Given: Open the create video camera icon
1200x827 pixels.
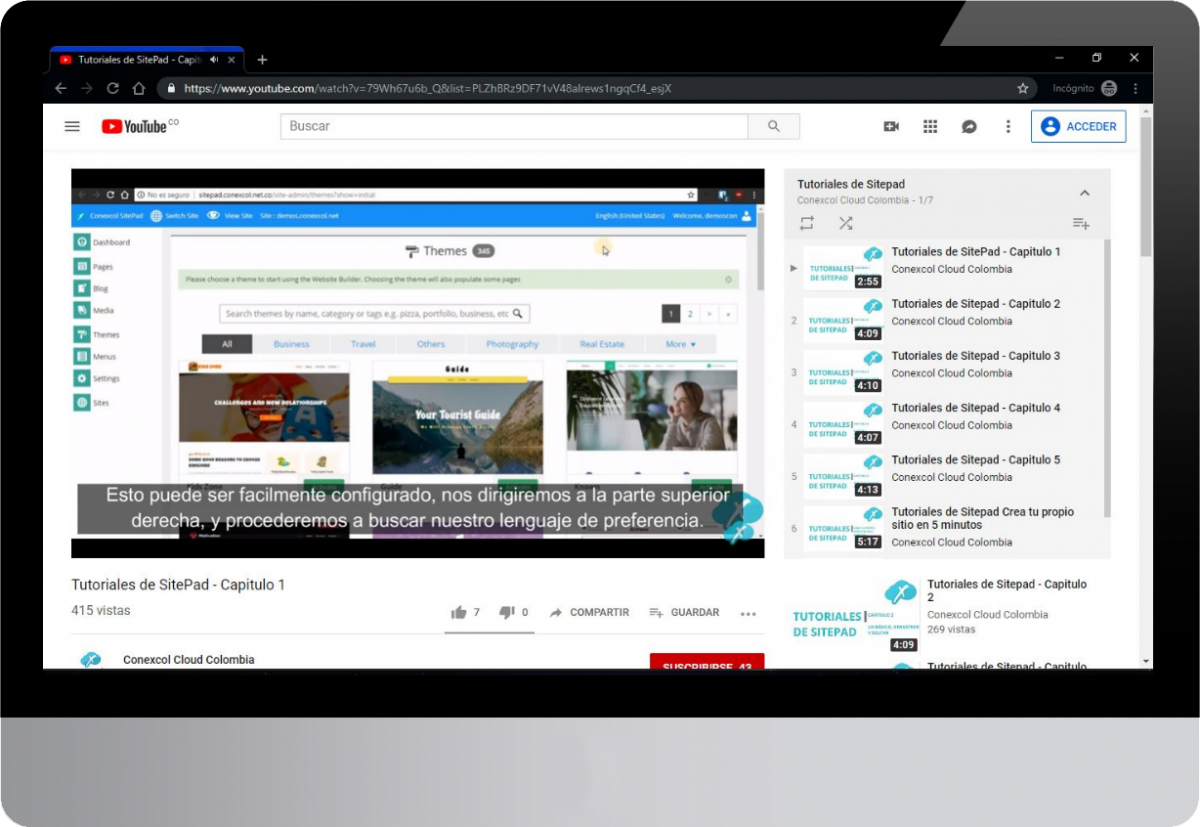Looking at the screenshot, I should click(x=891, y=126).
